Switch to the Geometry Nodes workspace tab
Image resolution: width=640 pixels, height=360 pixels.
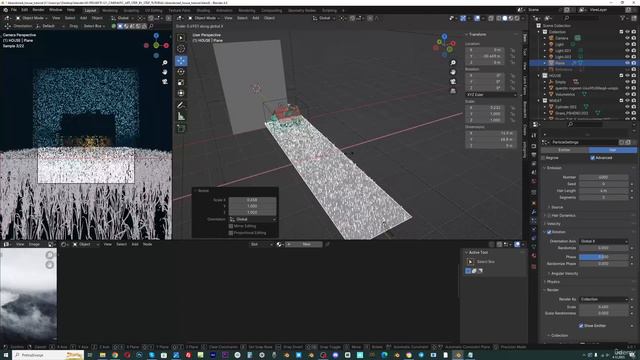pyautogui.click(x=302, y=11)
